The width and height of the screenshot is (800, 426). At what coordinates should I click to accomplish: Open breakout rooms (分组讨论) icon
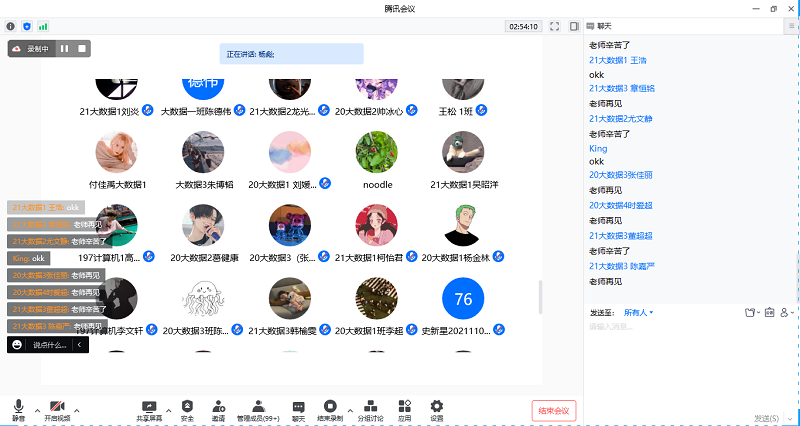(x=370, y=409)
